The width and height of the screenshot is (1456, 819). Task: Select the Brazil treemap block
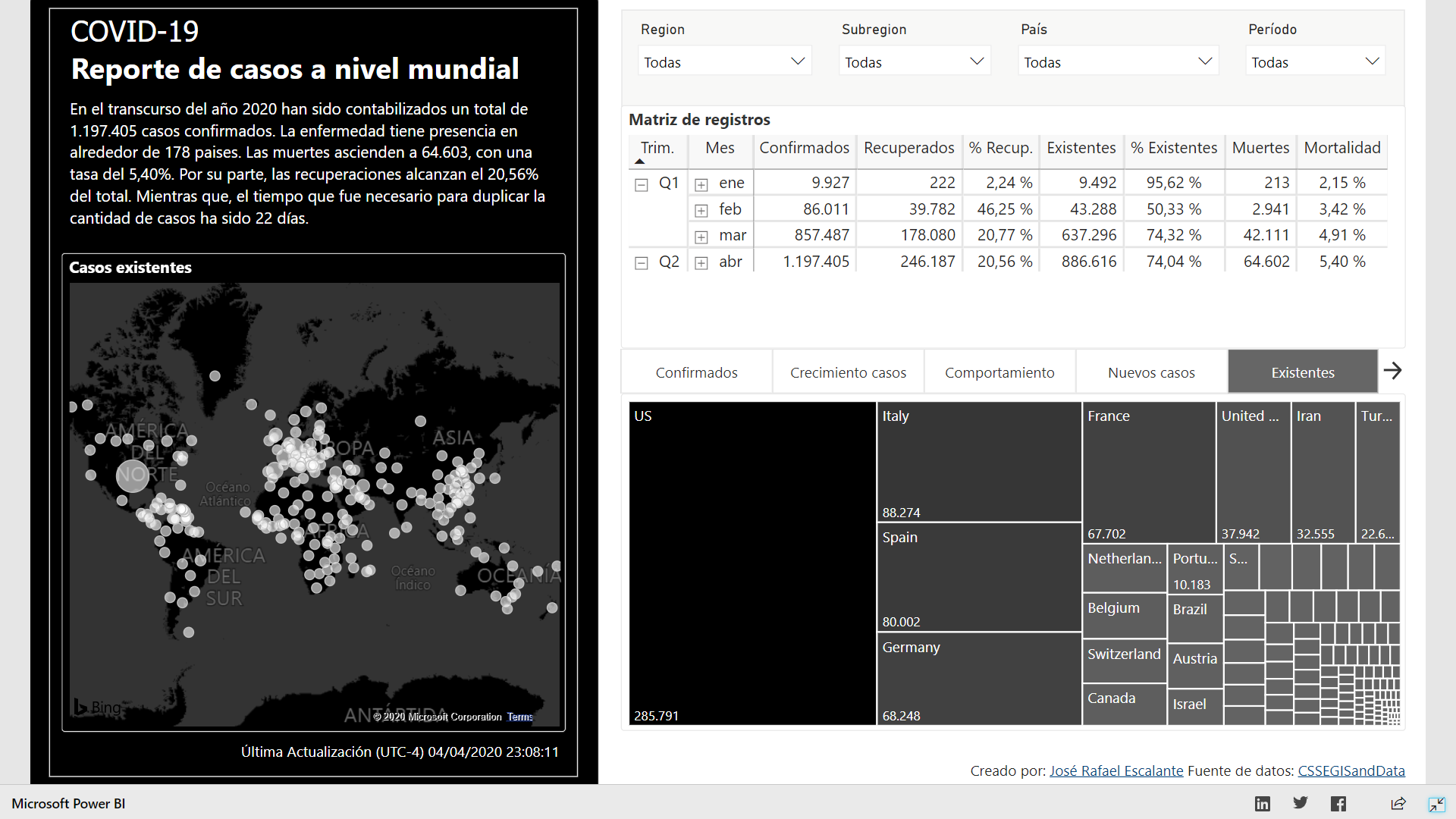(x=1195, y=618)
